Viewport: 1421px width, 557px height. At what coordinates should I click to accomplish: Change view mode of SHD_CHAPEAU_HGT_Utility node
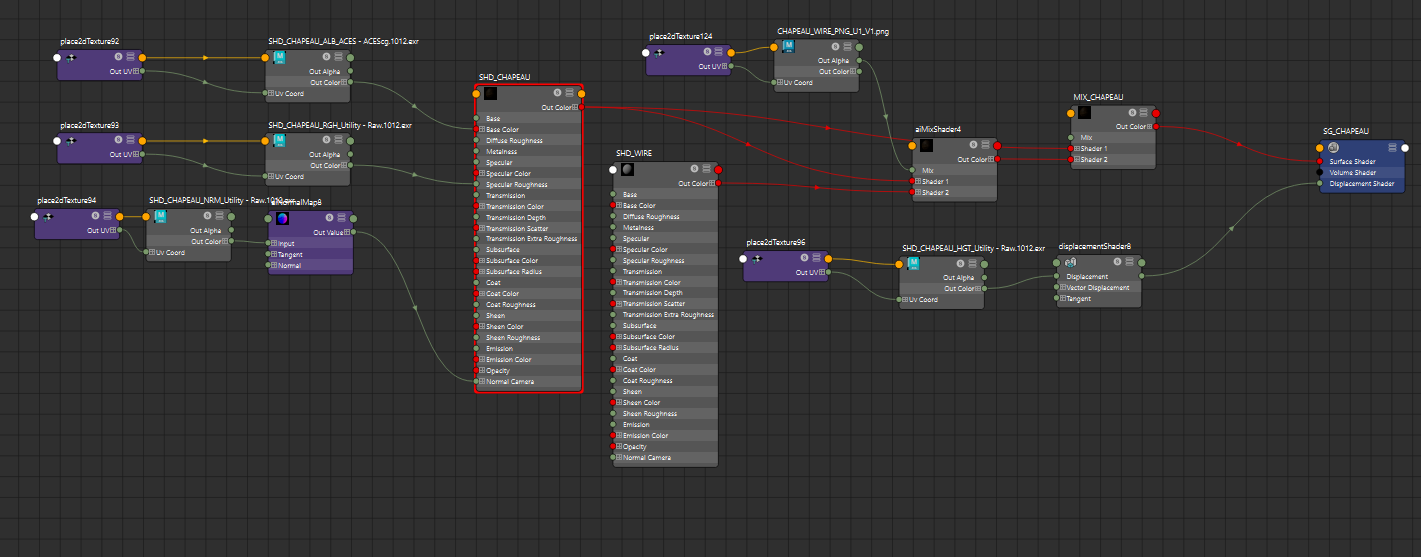(973, 264)
